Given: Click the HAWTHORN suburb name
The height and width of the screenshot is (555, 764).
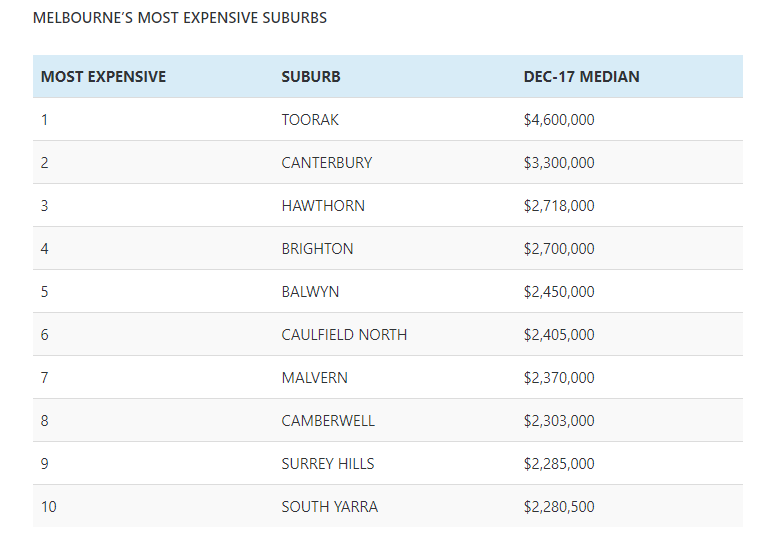Looking at the screenshot, I should (323, 206).
